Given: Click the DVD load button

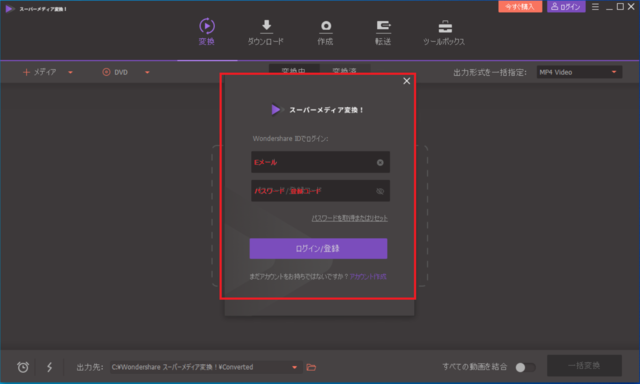Looking at the screenshot, I should 115,72.
